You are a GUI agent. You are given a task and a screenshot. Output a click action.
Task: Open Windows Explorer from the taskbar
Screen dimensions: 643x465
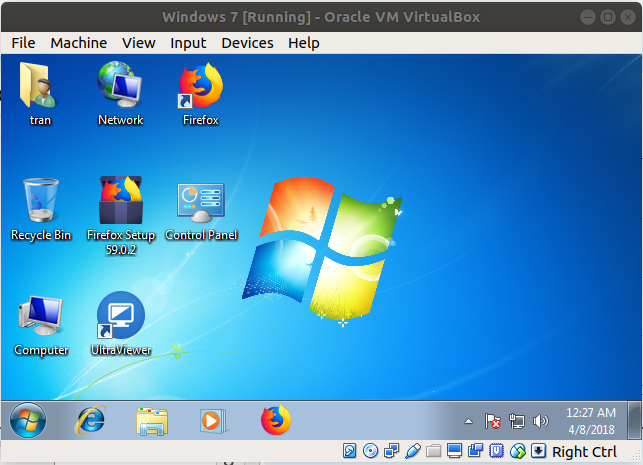(152, 421)
